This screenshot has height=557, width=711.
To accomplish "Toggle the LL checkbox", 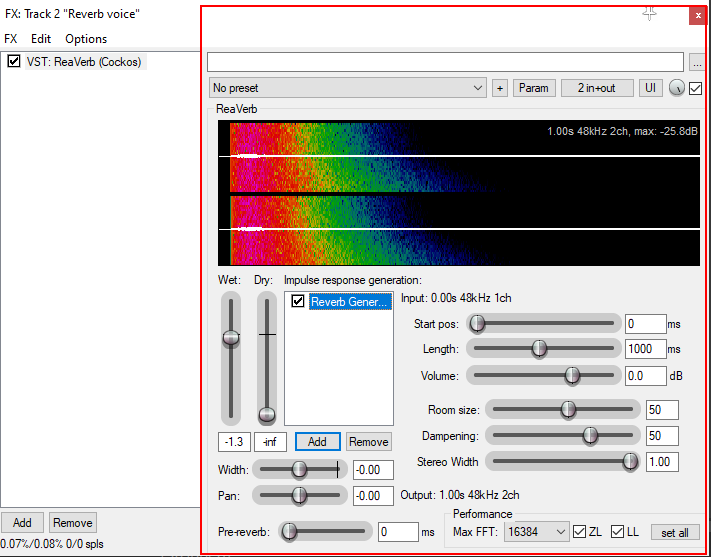I will coord(617,532).
